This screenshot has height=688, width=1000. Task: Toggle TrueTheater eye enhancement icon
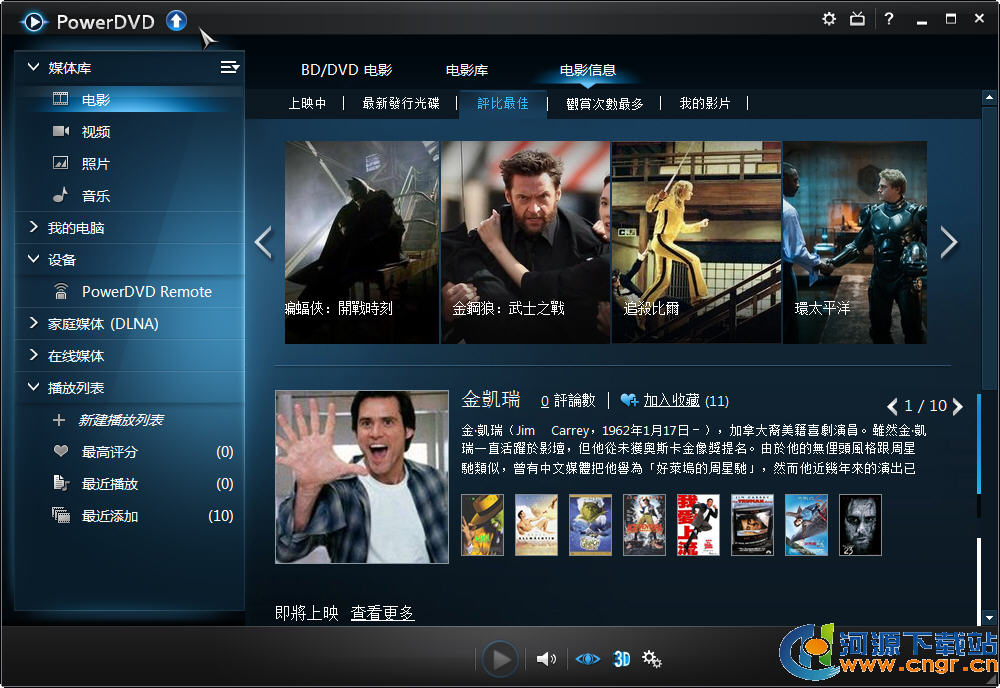coord(587,659)
